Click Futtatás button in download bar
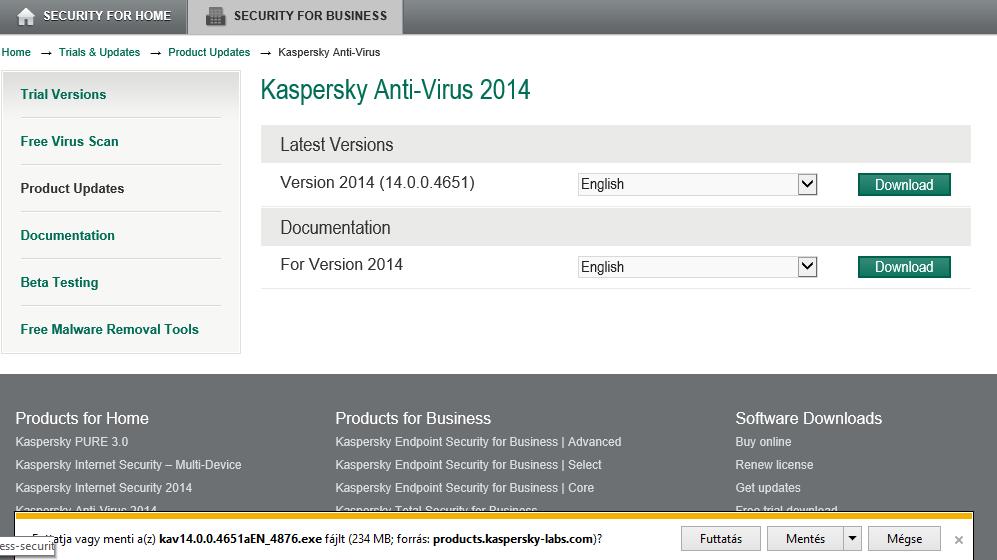The height and width of the screenshot is (560, 997). click(x=720, y=538)
